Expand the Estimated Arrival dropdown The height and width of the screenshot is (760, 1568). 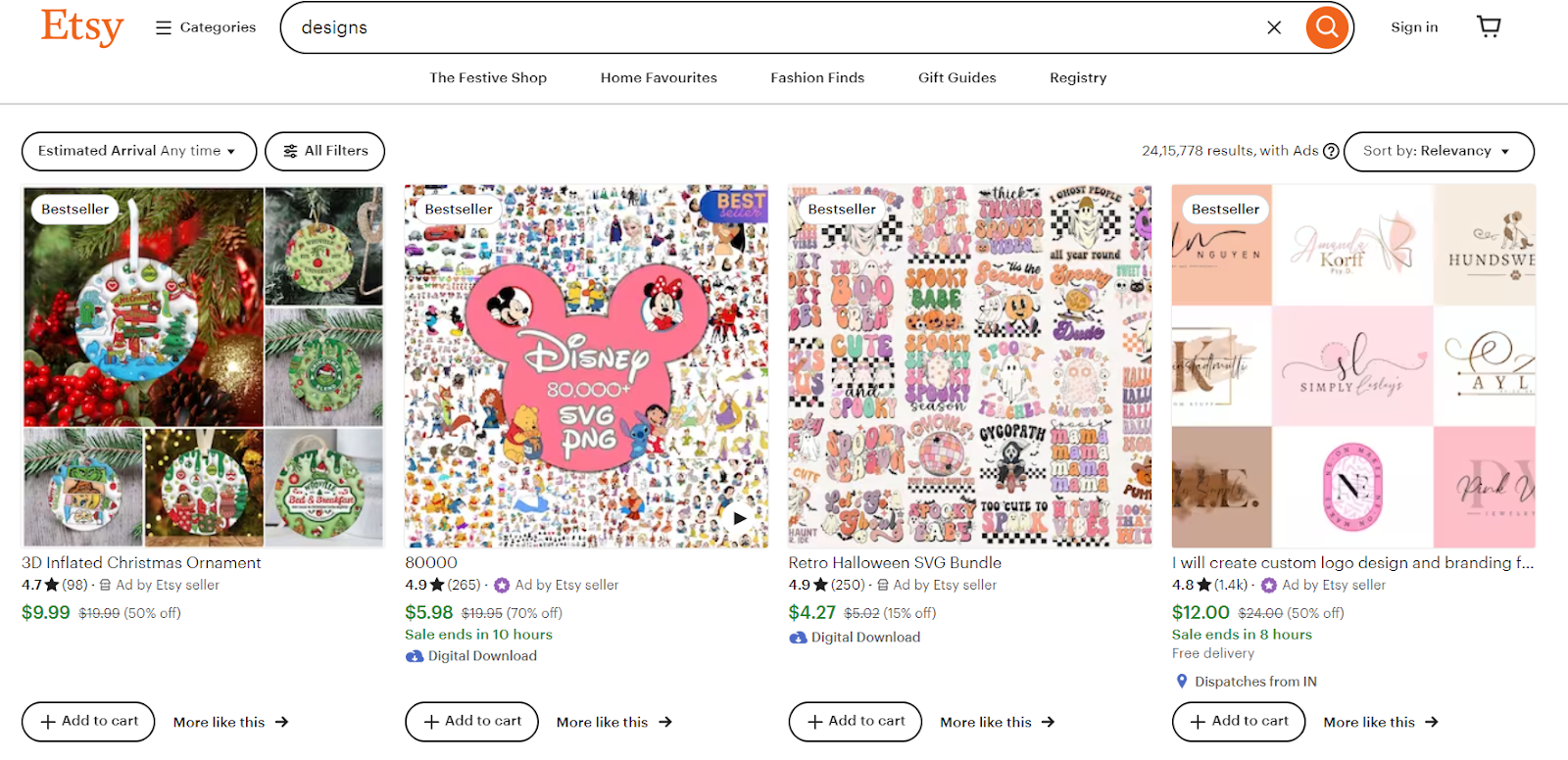point(138,151)
